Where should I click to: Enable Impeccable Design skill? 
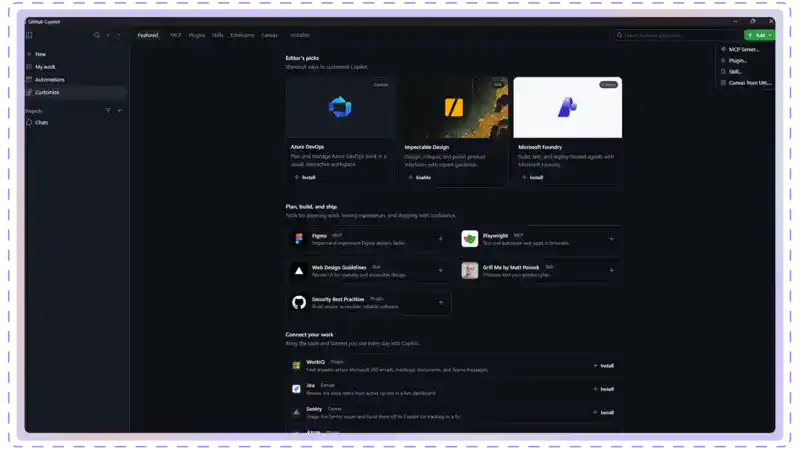click(419, 178)
